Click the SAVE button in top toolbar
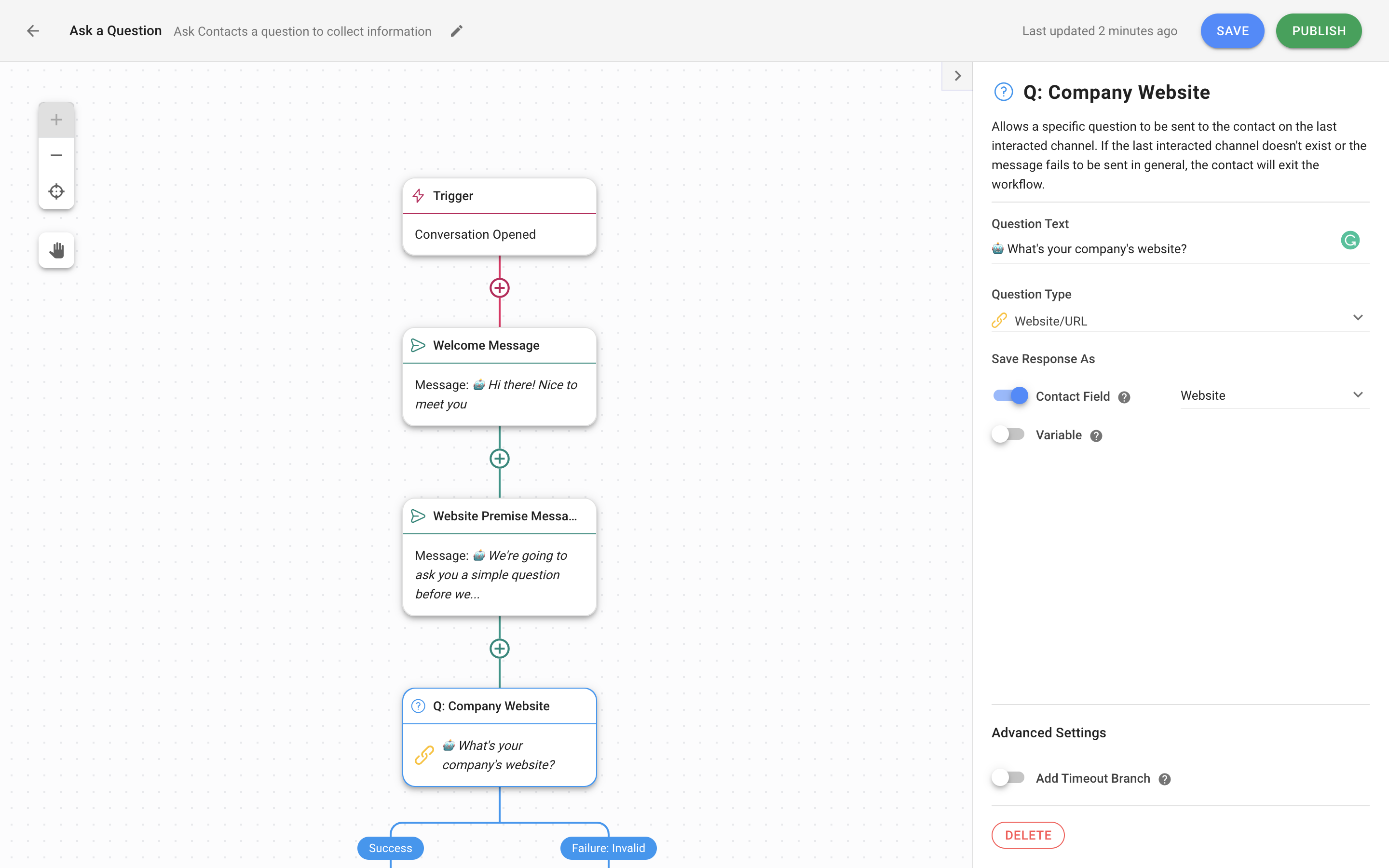This screenshot has height=868, width=1389. click(1232, 31)
